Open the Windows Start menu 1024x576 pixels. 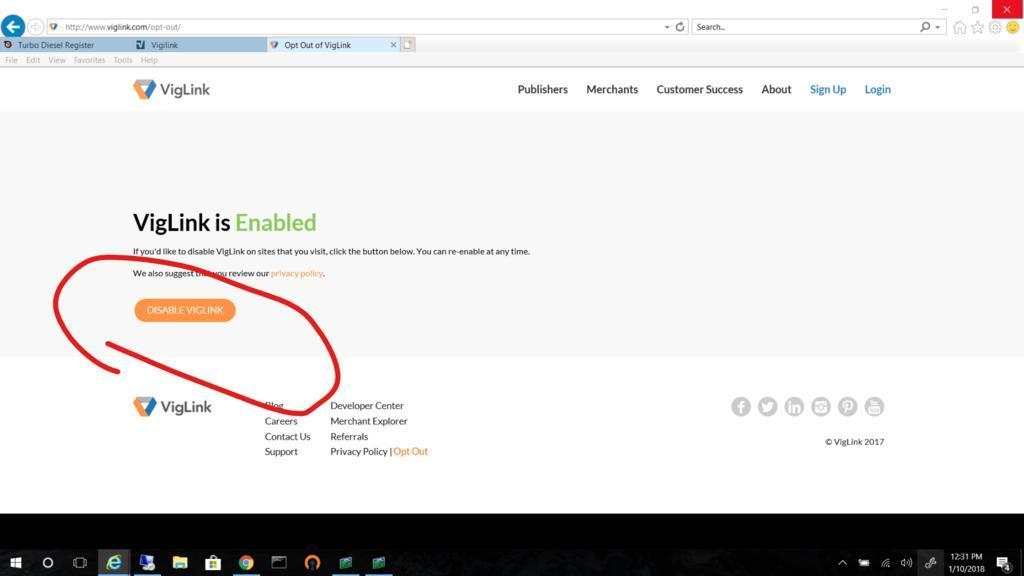click(x=16, y=562)
